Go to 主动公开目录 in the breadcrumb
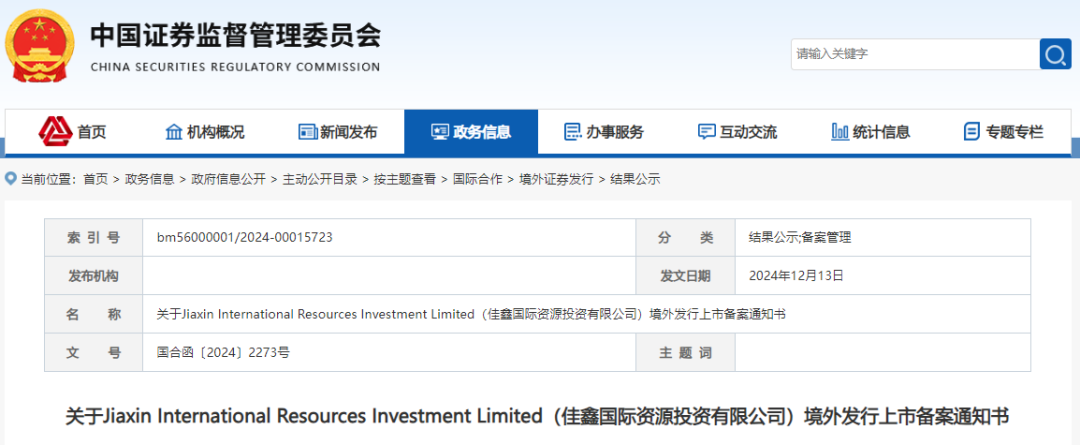This screenshot has width=1080, height=445. point(320,180)
